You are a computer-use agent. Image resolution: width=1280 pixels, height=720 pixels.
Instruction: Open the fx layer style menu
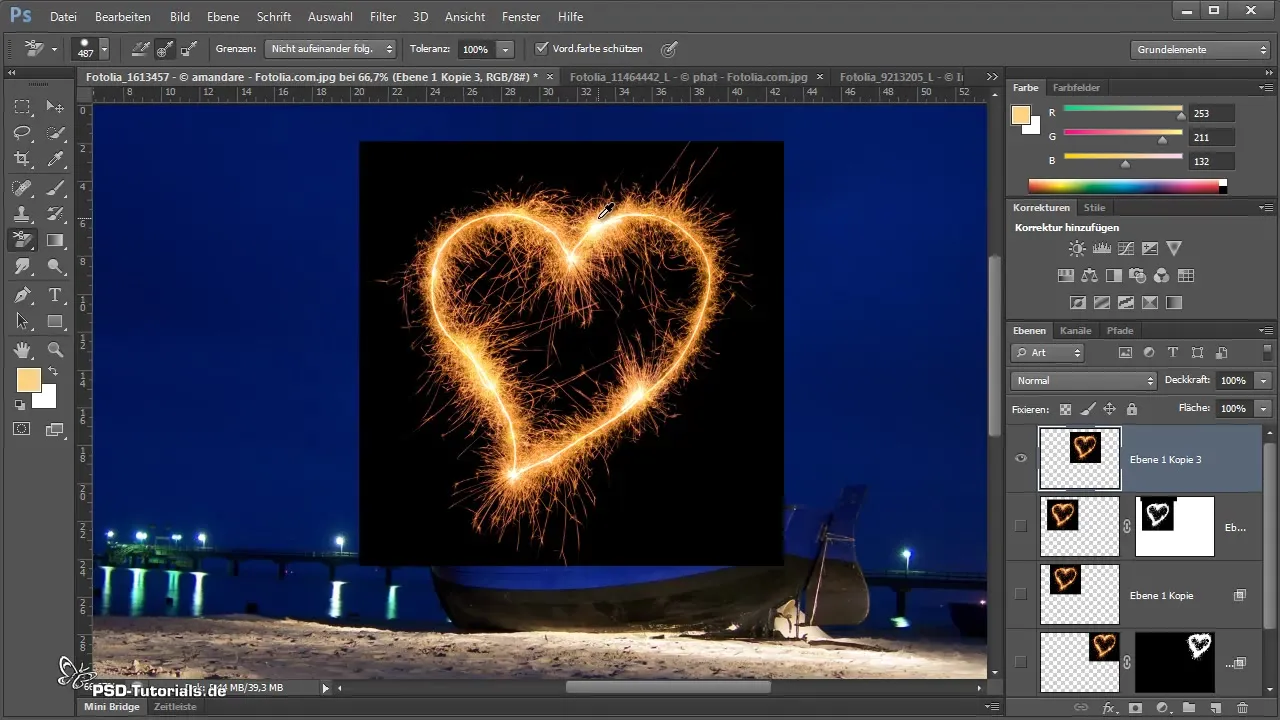(1108, 708)
